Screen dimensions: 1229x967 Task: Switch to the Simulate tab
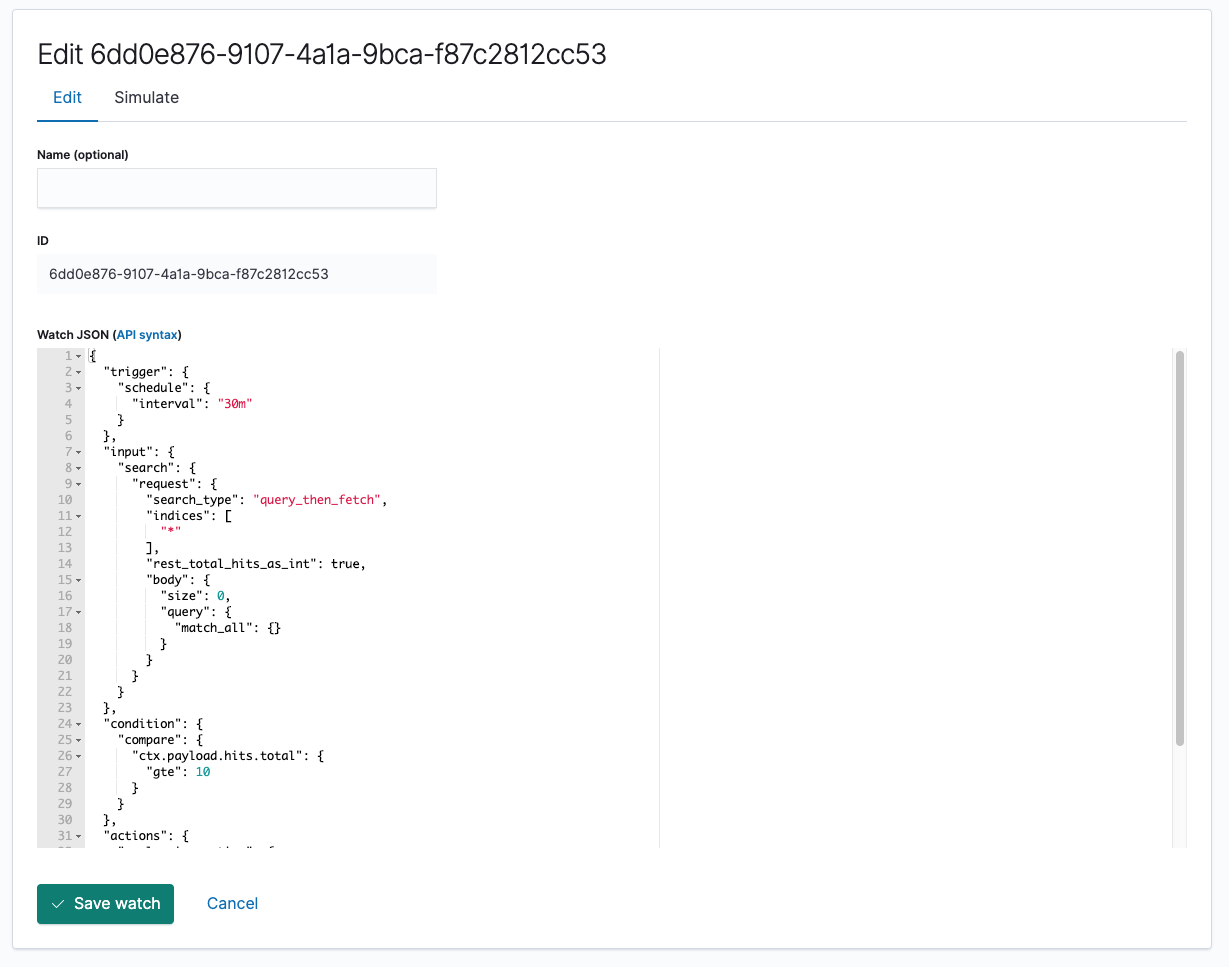[x=146, y=98]
